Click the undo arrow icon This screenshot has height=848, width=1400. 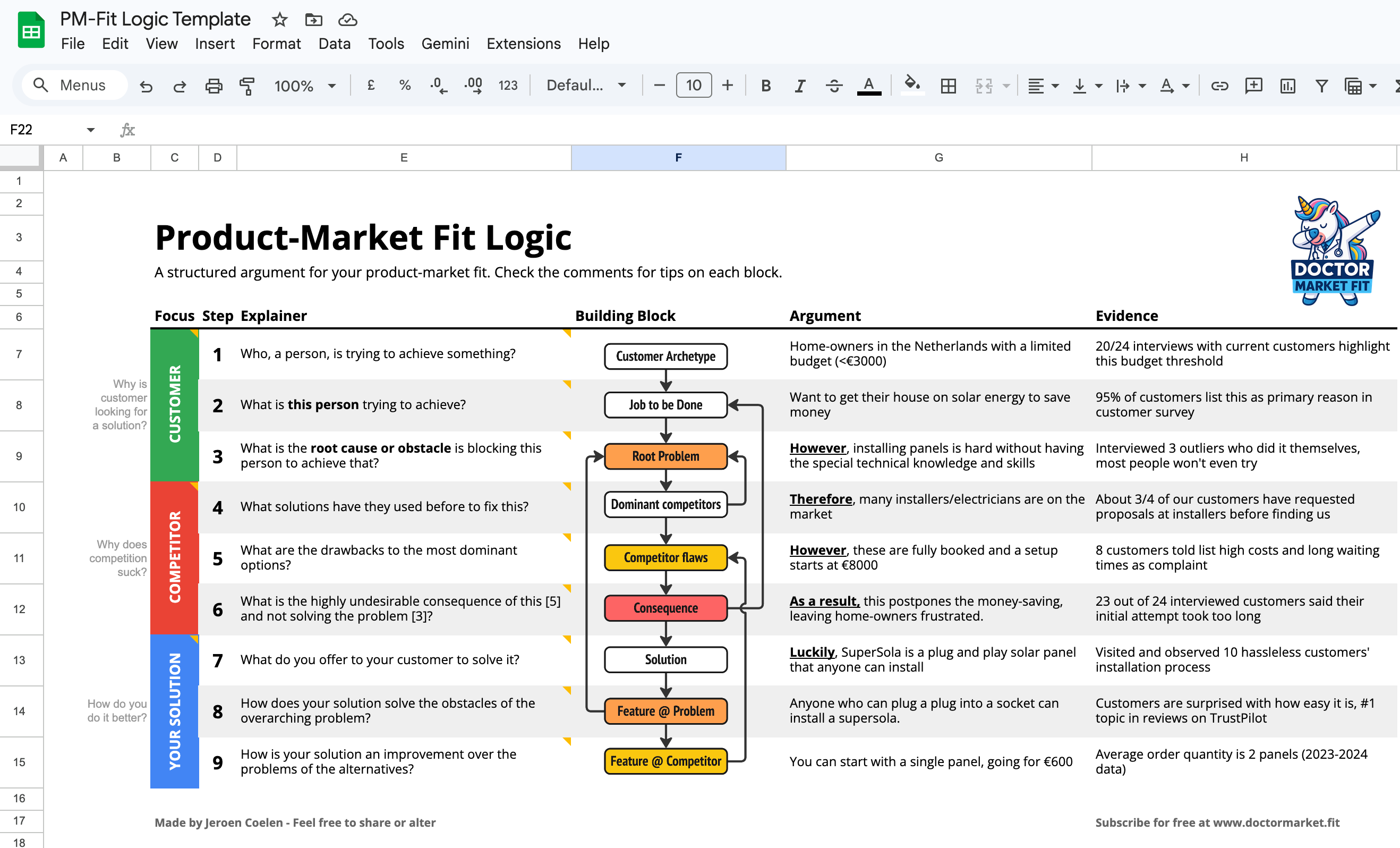[x=146, y=86]
